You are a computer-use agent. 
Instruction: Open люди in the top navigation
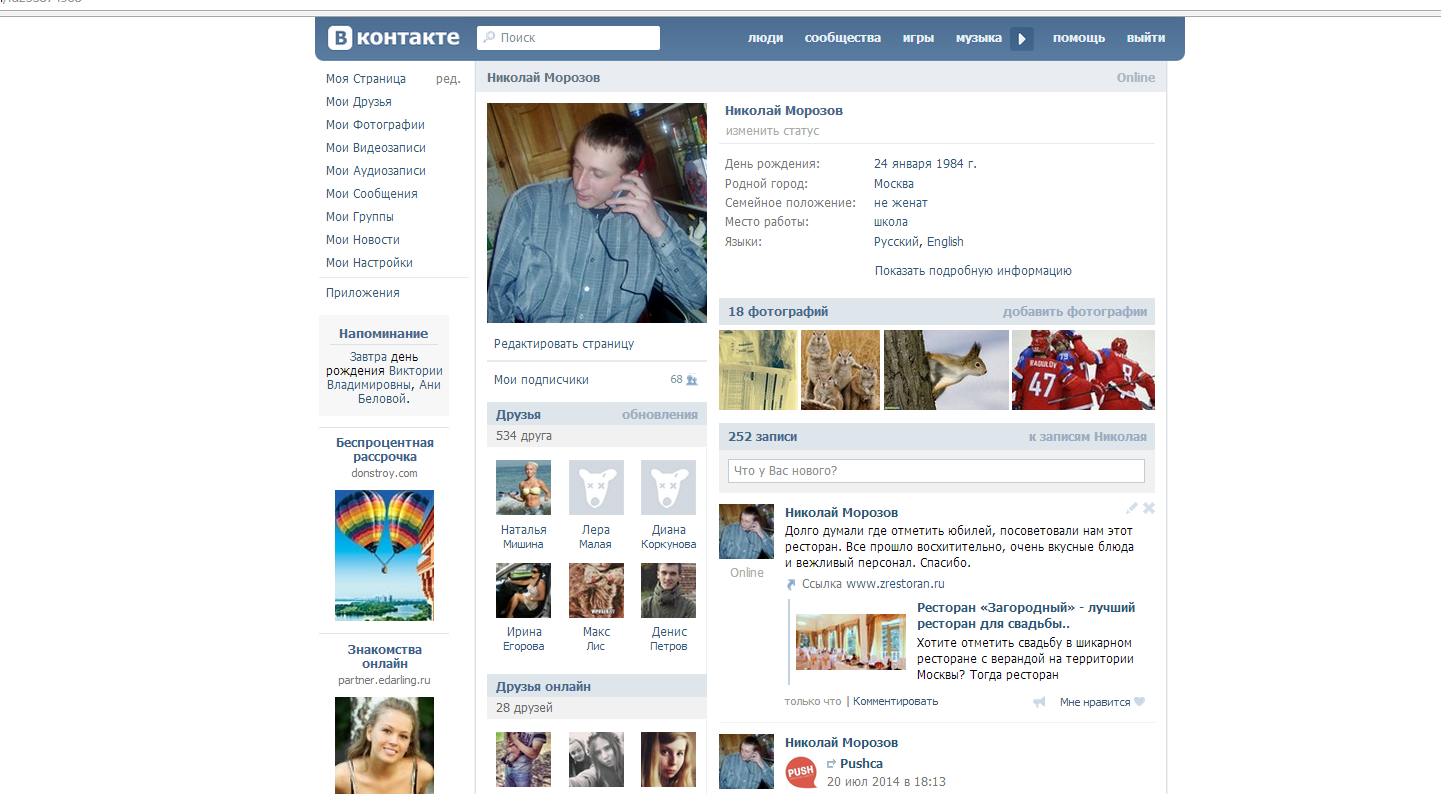[x=766, y=38]
